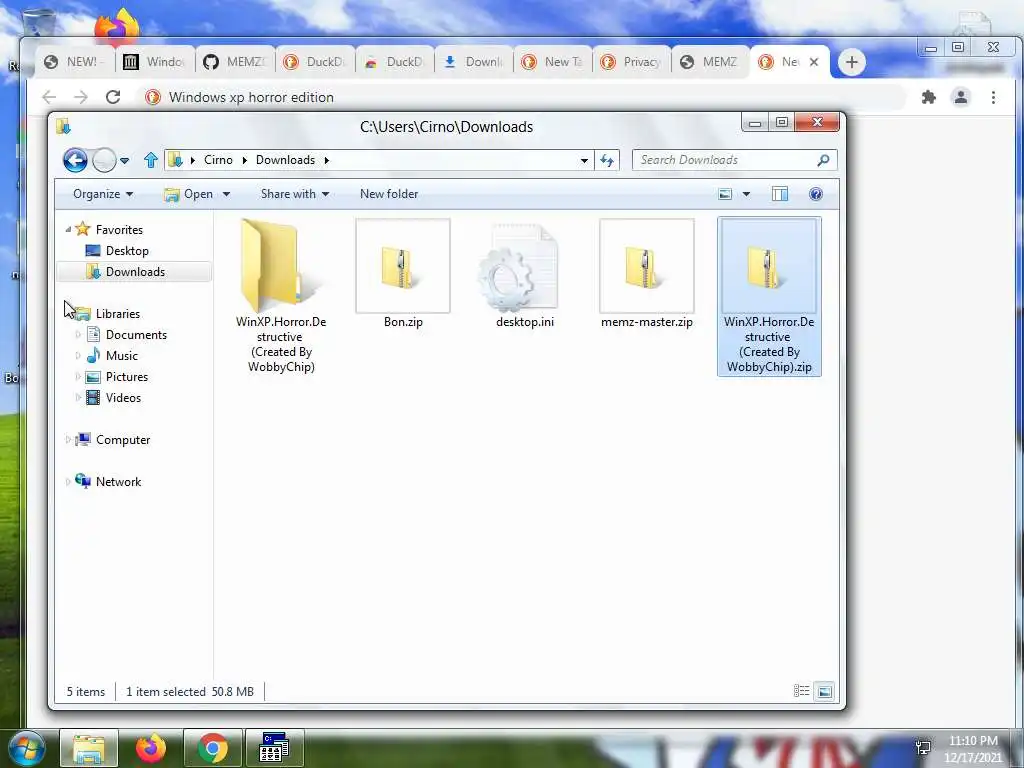Expand the Documents library
Viewport: 1024px width, 768px height.
click(x=78, y=334)
